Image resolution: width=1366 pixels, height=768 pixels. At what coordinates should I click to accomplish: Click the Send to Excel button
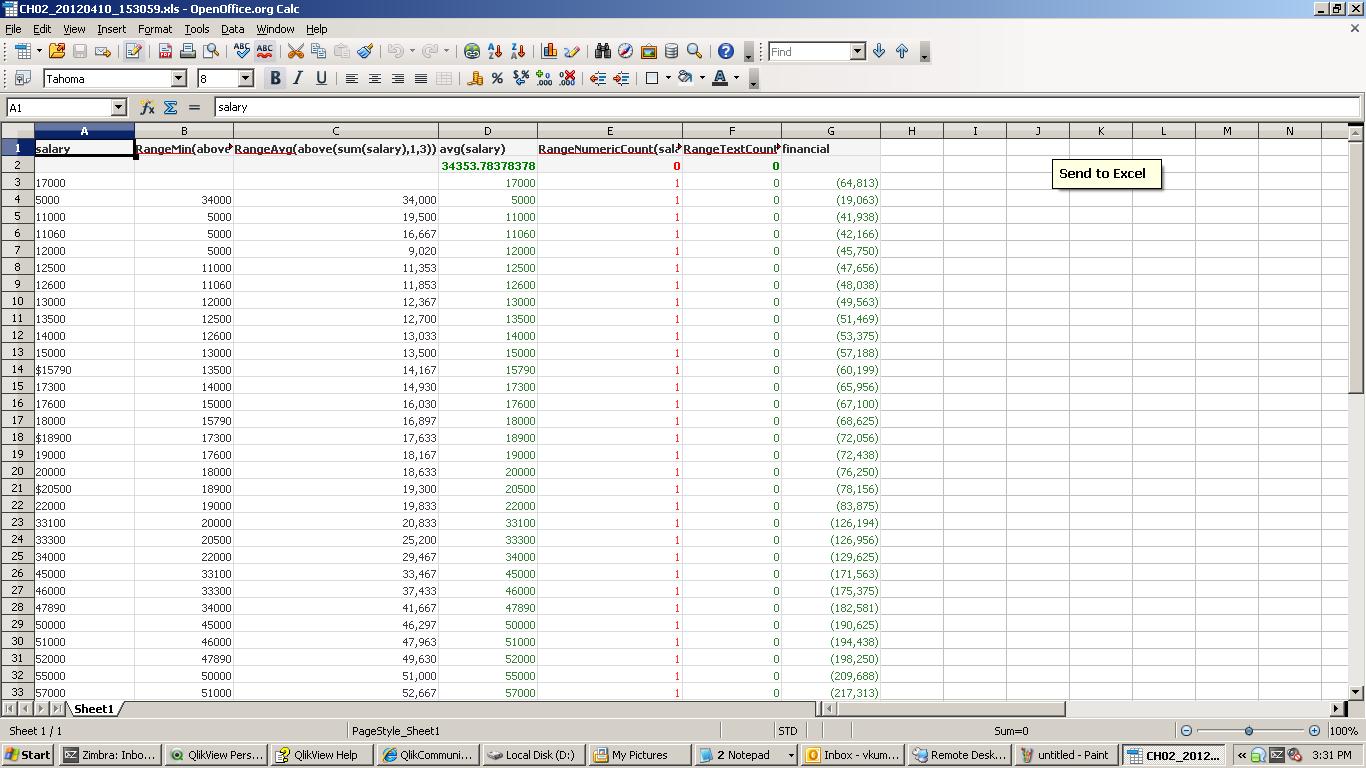click(1107, 174)
